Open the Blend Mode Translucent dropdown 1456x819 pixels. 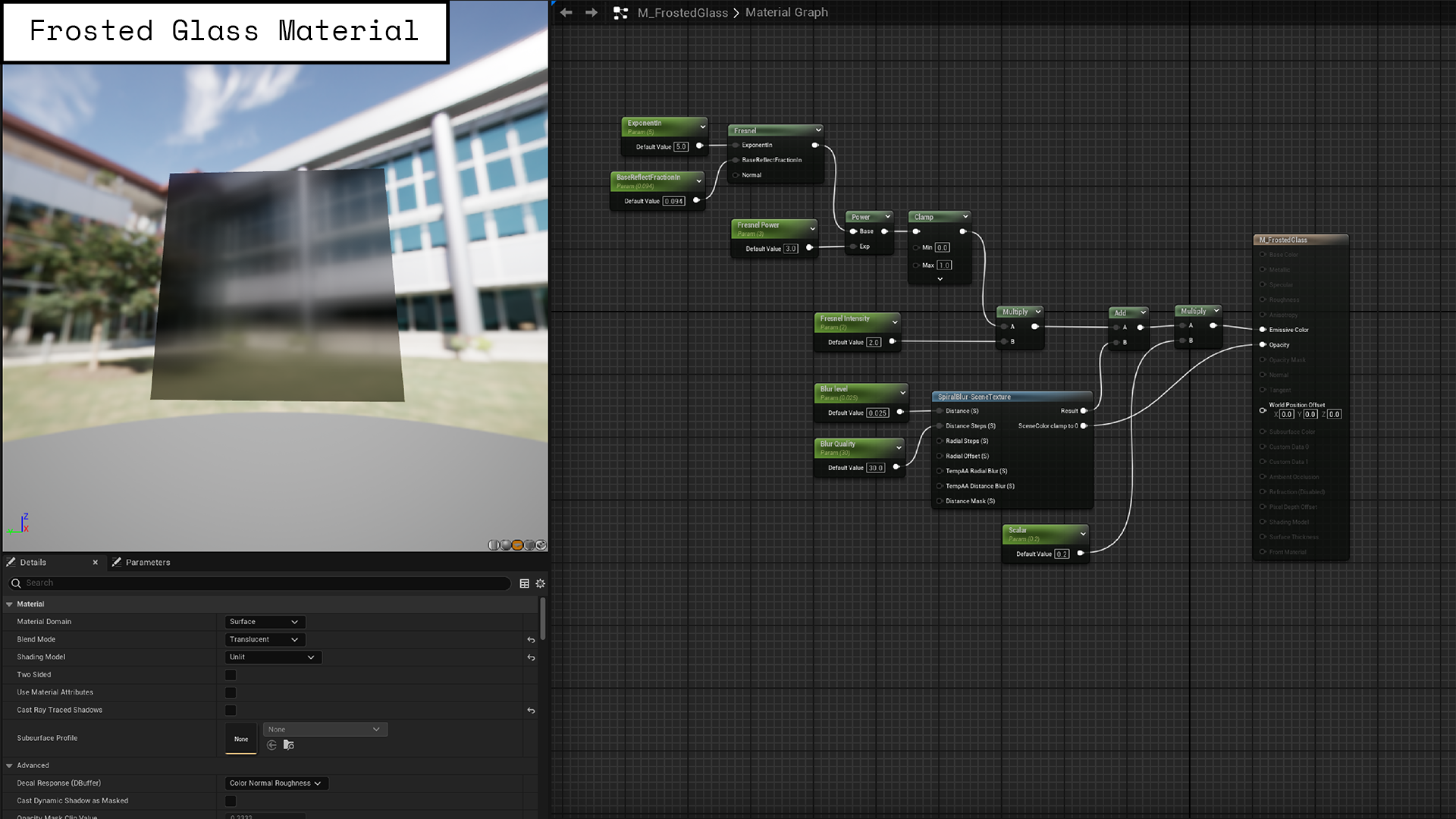(x=265, y=640)
